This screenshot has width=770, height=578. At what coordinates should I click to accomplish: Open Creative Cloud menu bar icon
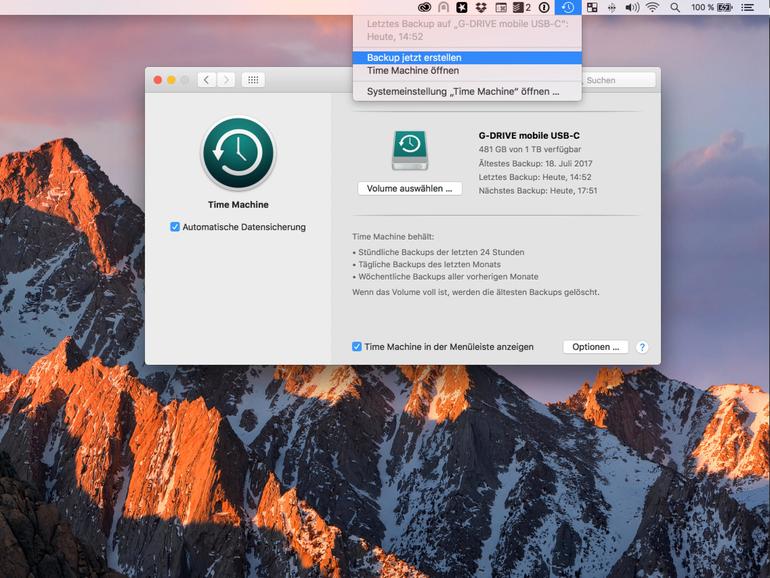[424, 7]
